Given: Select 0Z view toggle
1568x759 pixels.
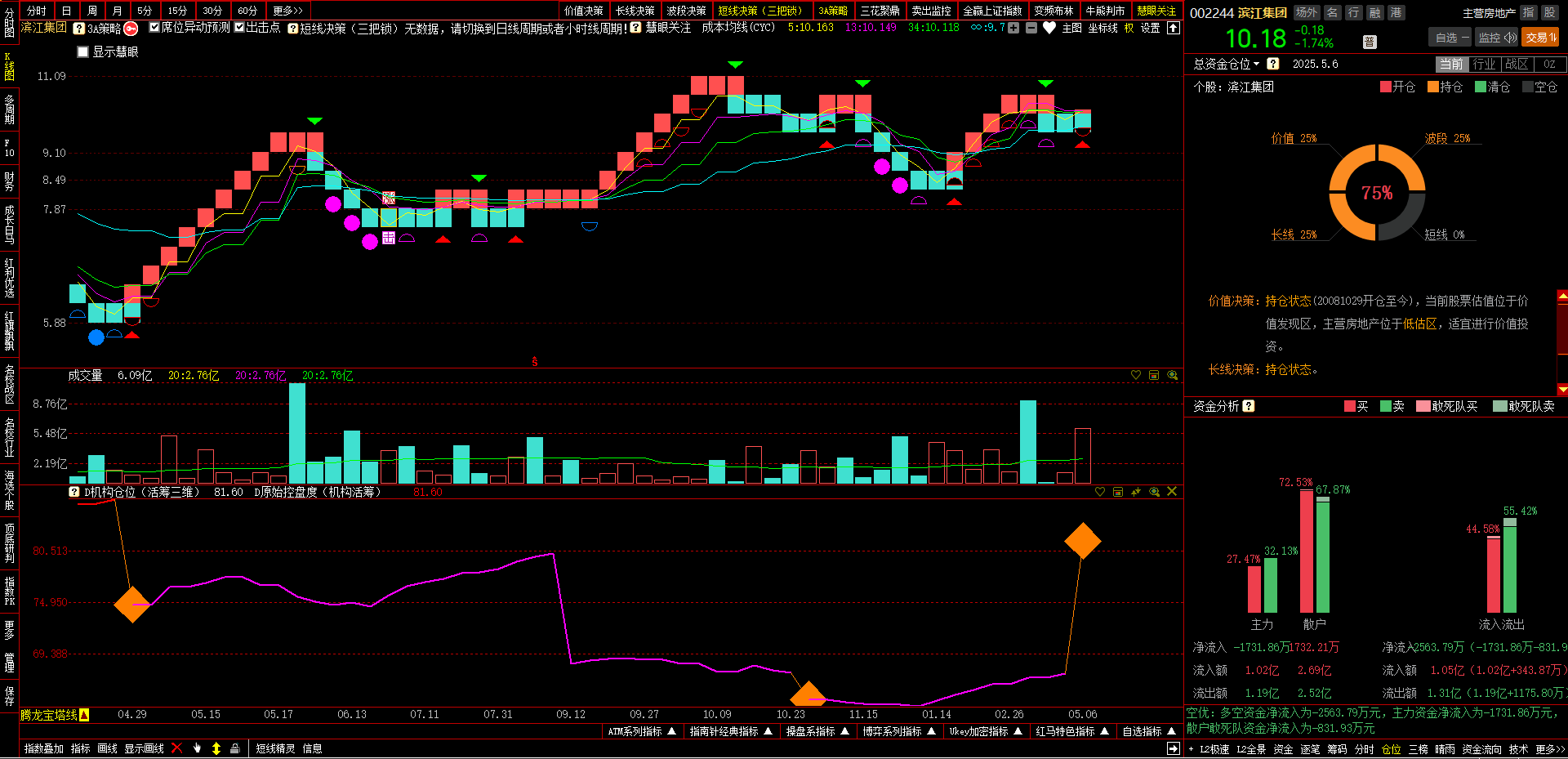Looking at the screenshot, I should tap(1549, 64).
